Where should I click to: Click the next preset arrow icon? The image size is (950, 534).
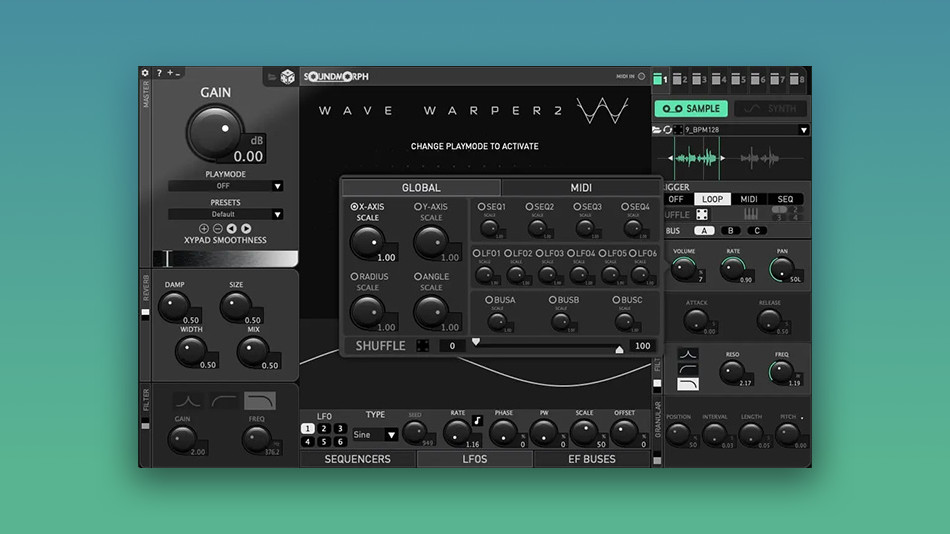click(x=246, y=229)
